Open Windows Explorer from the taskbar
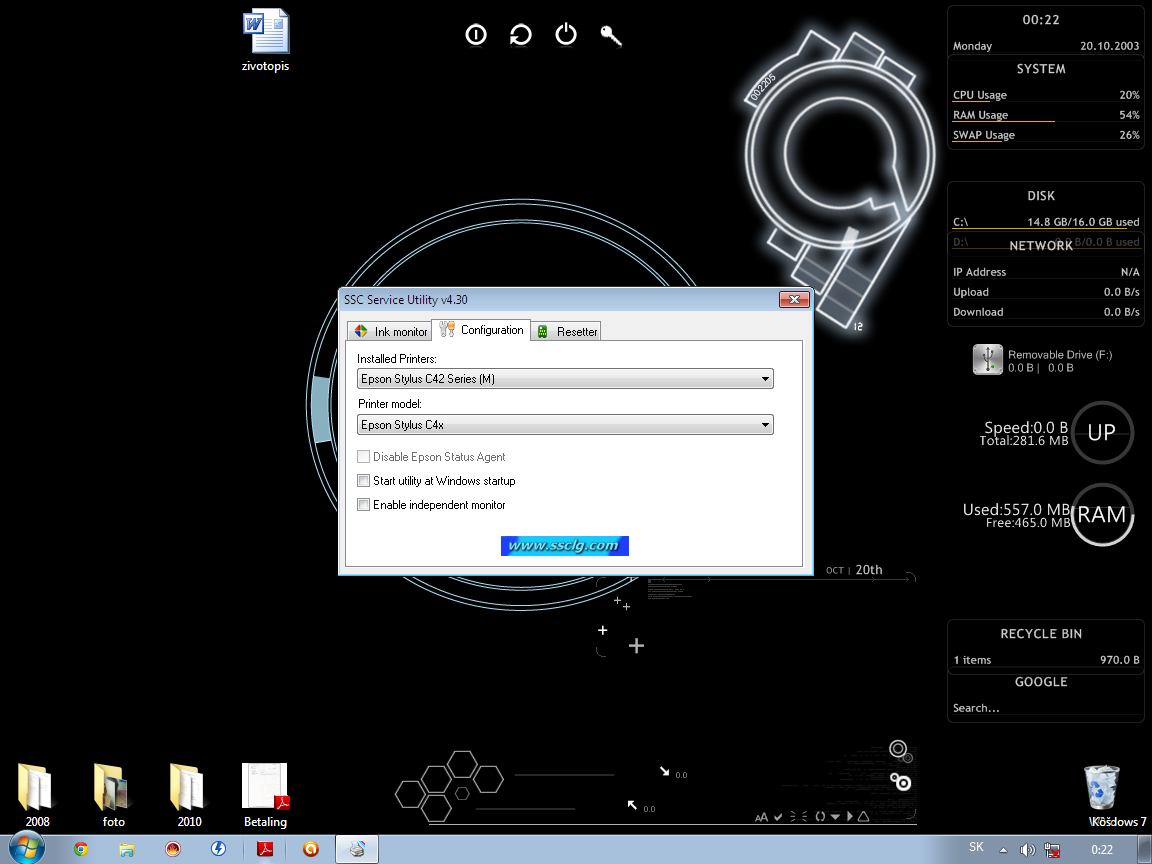 pos(126,849)
